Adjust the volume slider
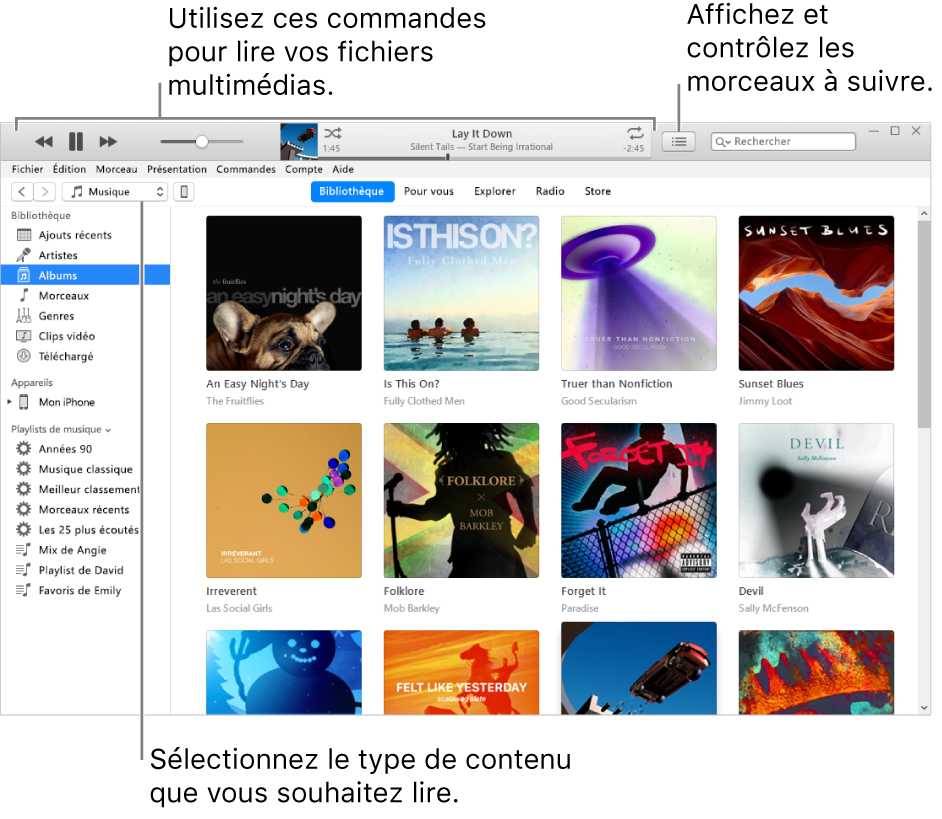This screenshot has width=942, height=819. (x=200, y=141)
